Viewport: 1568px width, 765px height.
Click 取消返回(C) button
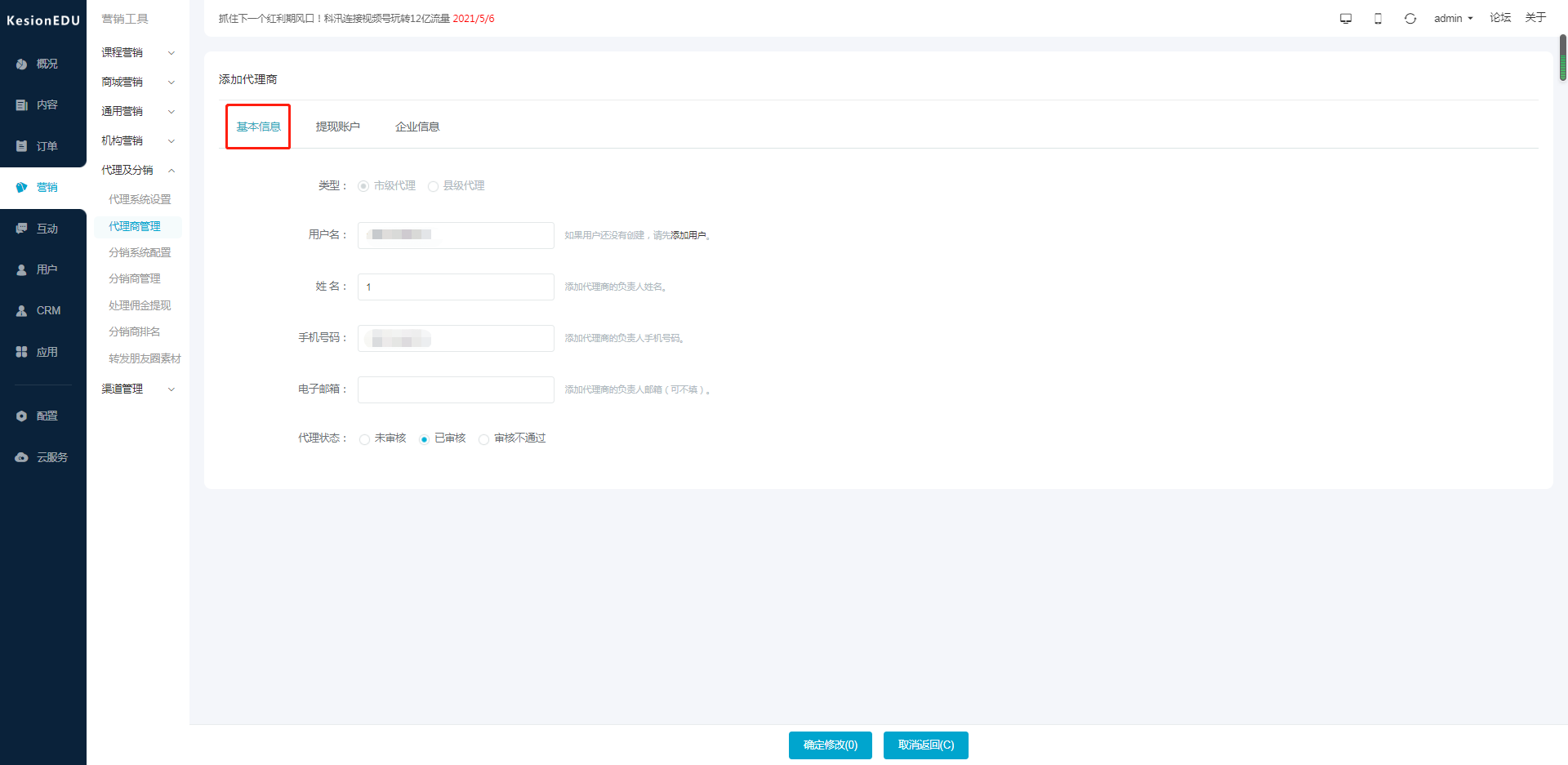tap(926, 745)
